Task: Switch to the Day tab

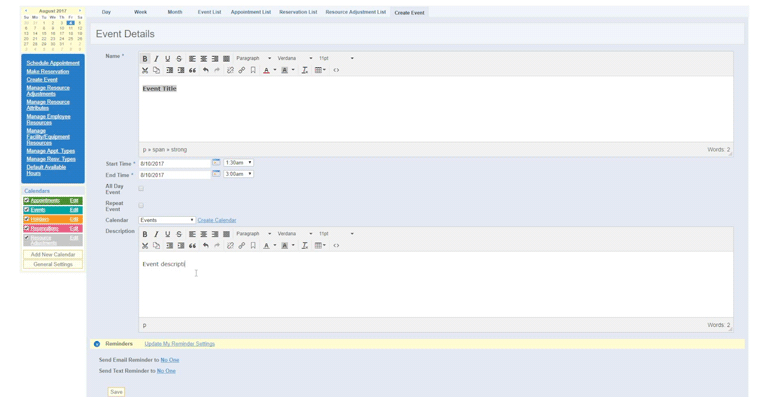Action: (x=106, y=12)
